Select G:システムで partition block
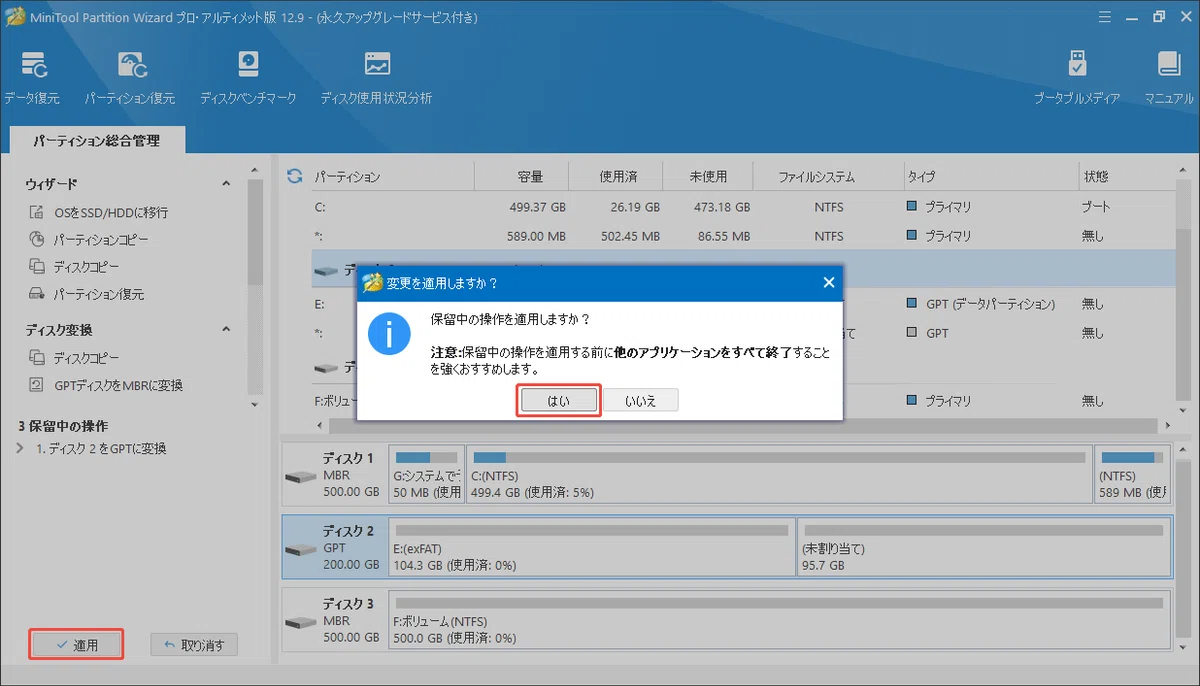The image size is (1200, 686). point(427,475)
